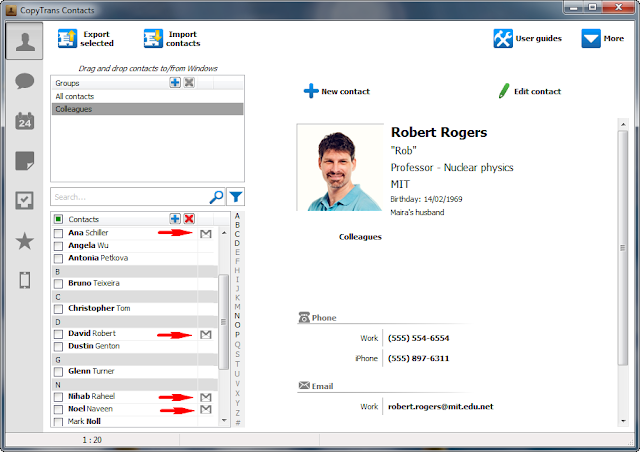Check the Dustin Genton checkbox
The image size is (640, 452).
[58, 347]
